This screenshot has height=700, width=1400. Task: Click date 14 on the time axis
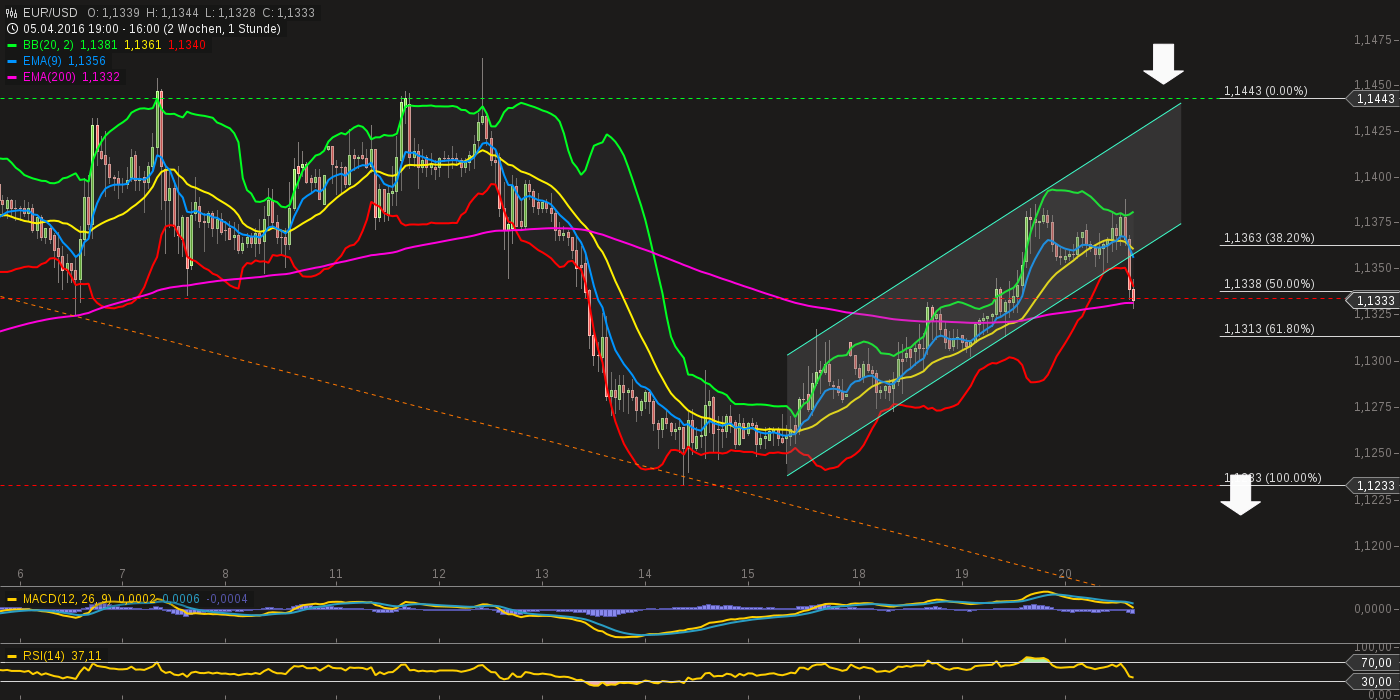645,574
